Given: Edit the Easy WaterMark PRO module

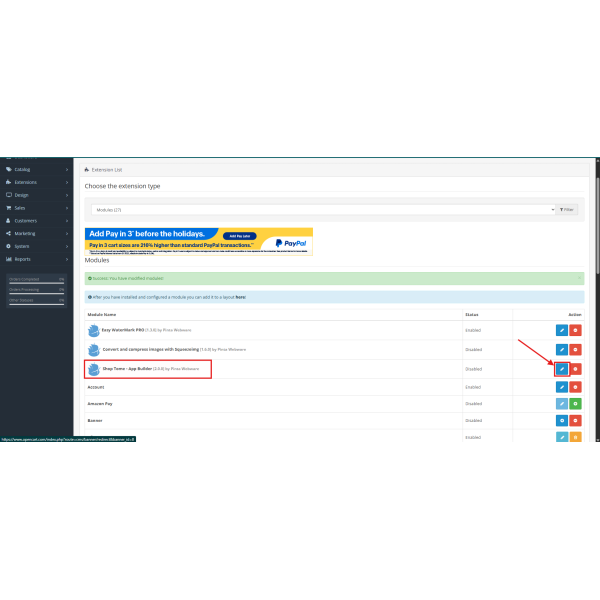Looking at the screenshot, I should (561, 330).
